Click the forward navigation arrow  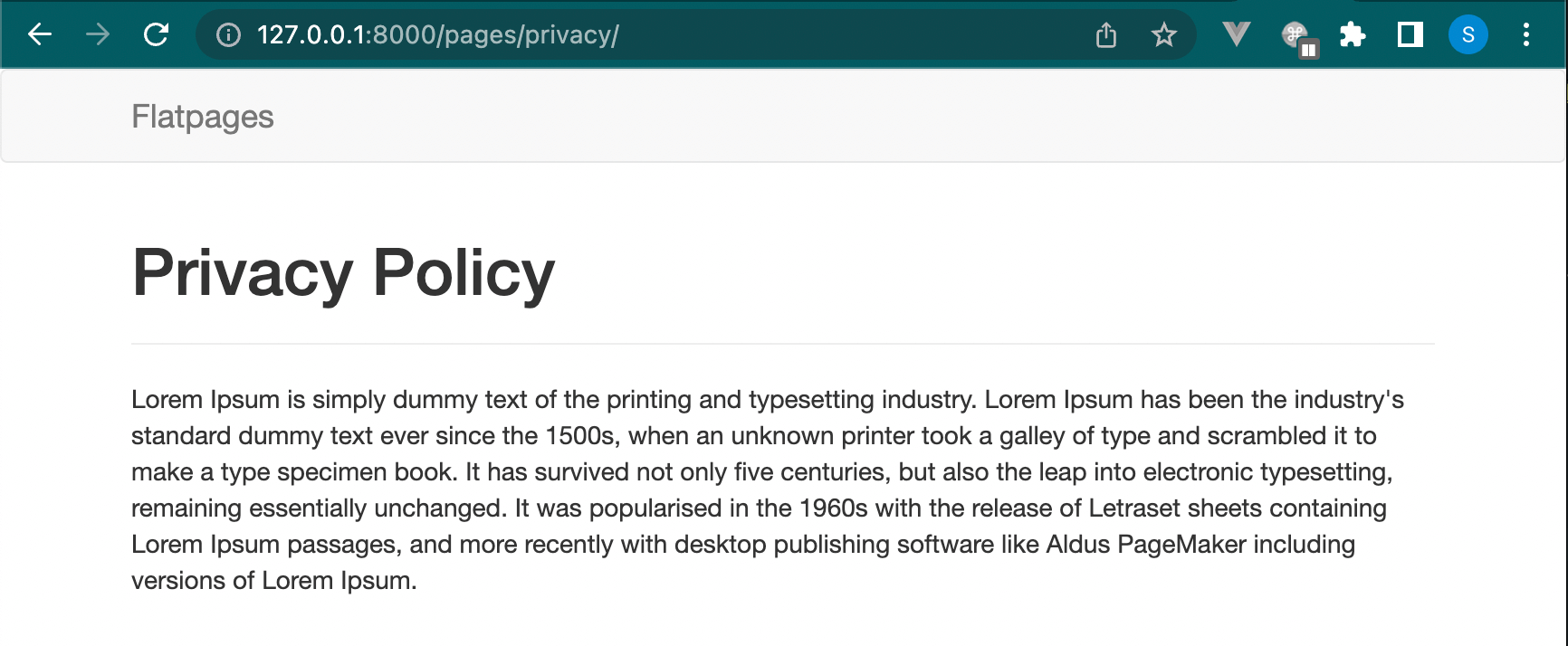(98, 35)
